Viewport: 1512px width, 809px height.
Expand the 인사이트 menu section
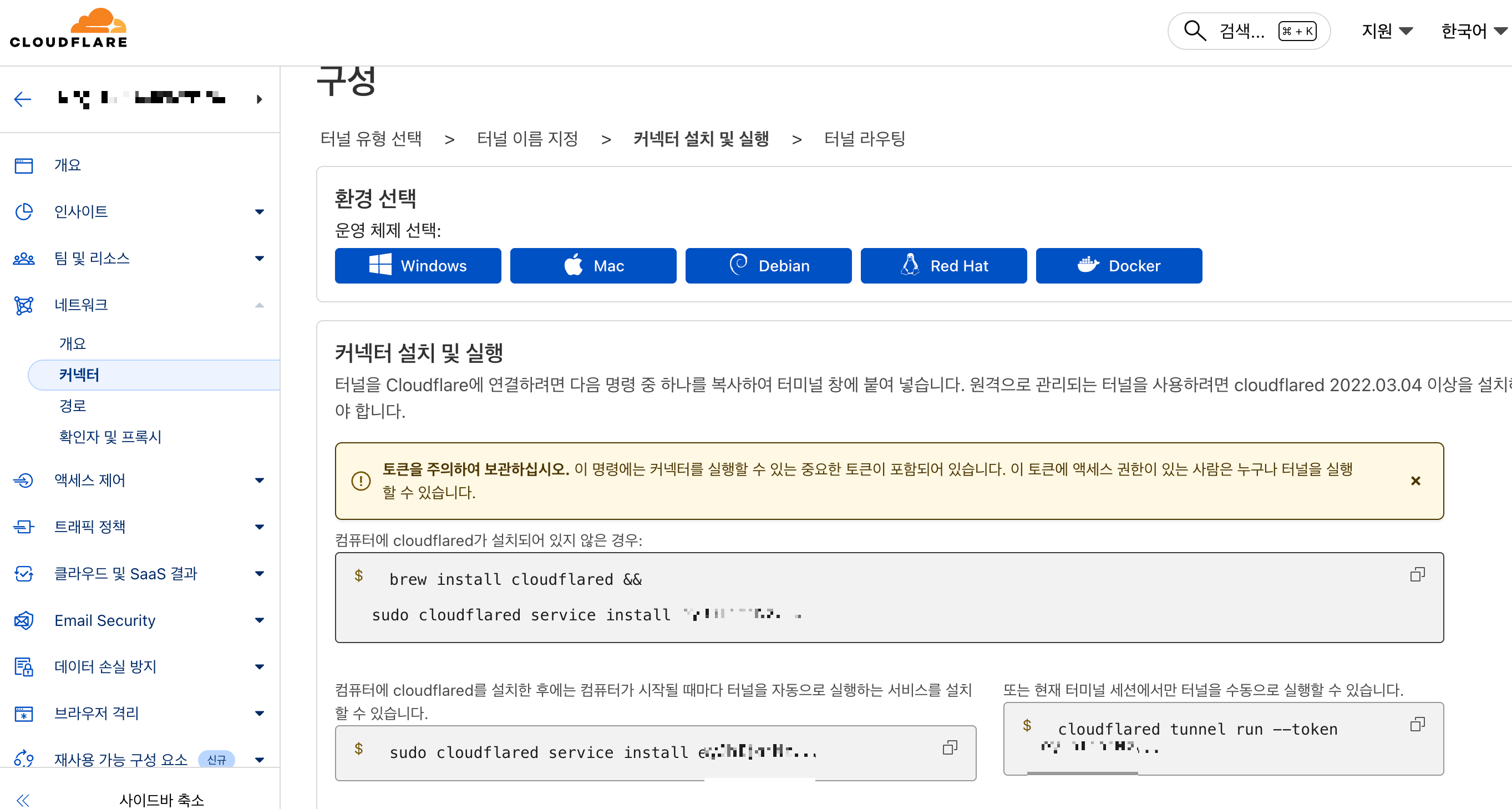point(259,211)
